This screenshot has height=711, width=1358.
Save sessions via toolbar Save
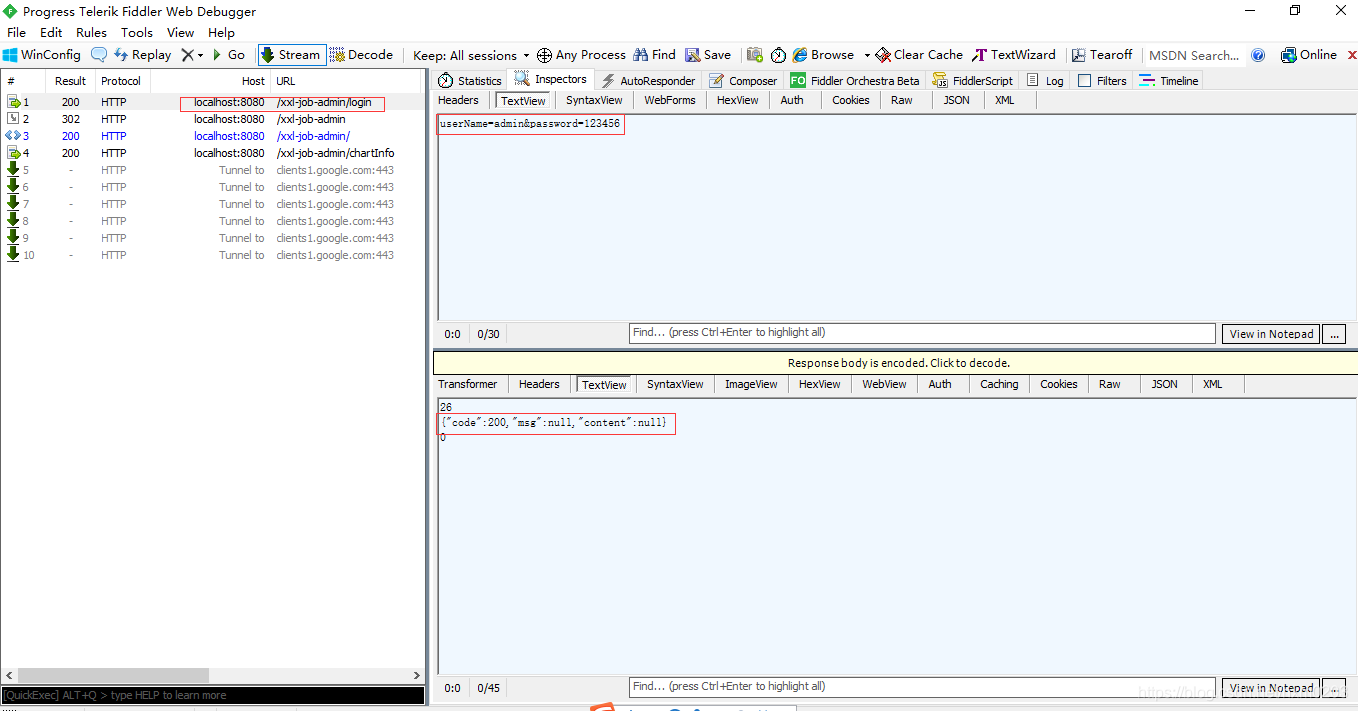click(708, 55)
